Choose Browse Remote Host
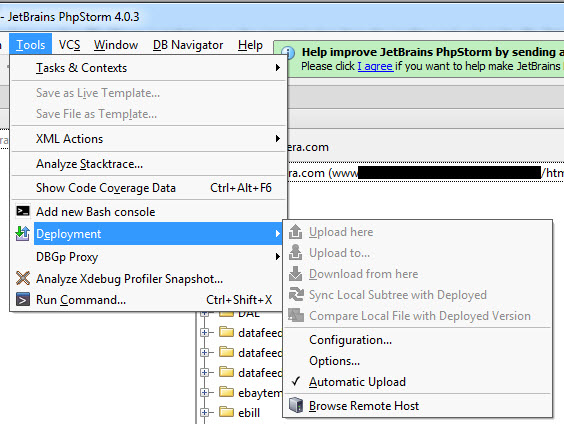564x424 pixels. click(418, 405)
